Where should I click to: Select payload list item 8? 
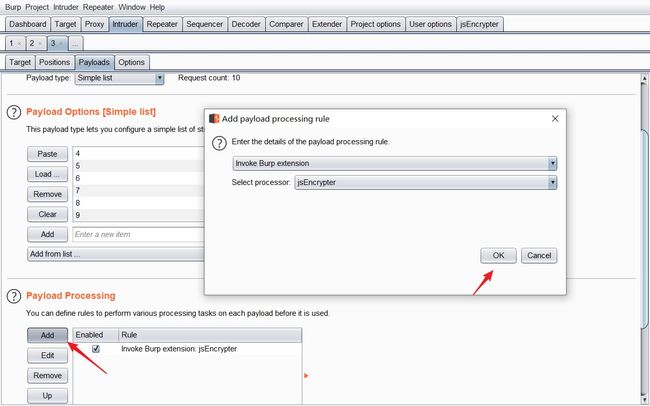point(138,203)
